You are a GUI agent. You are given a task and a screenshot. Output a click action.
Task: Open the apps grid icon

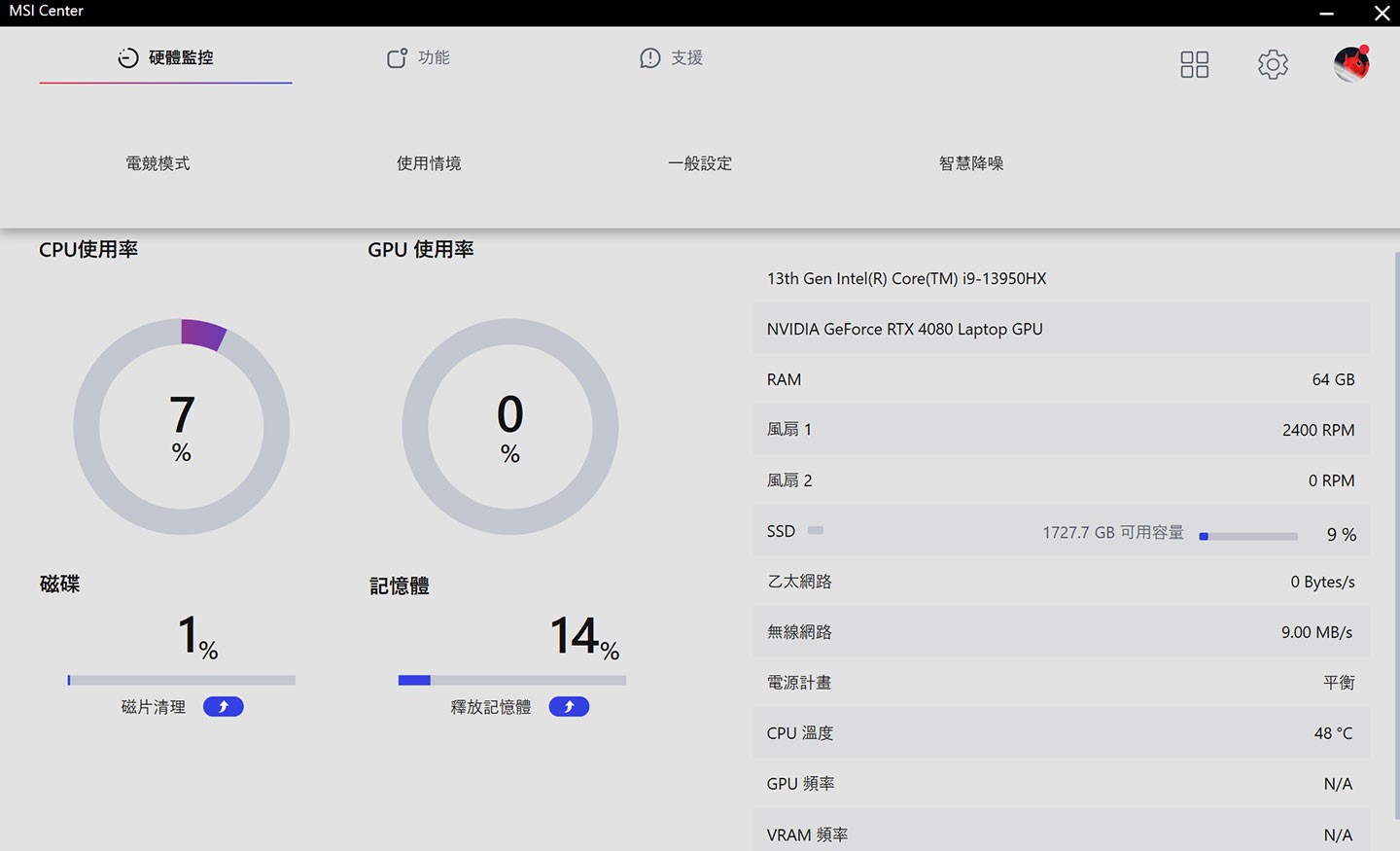pos(1194,64)
